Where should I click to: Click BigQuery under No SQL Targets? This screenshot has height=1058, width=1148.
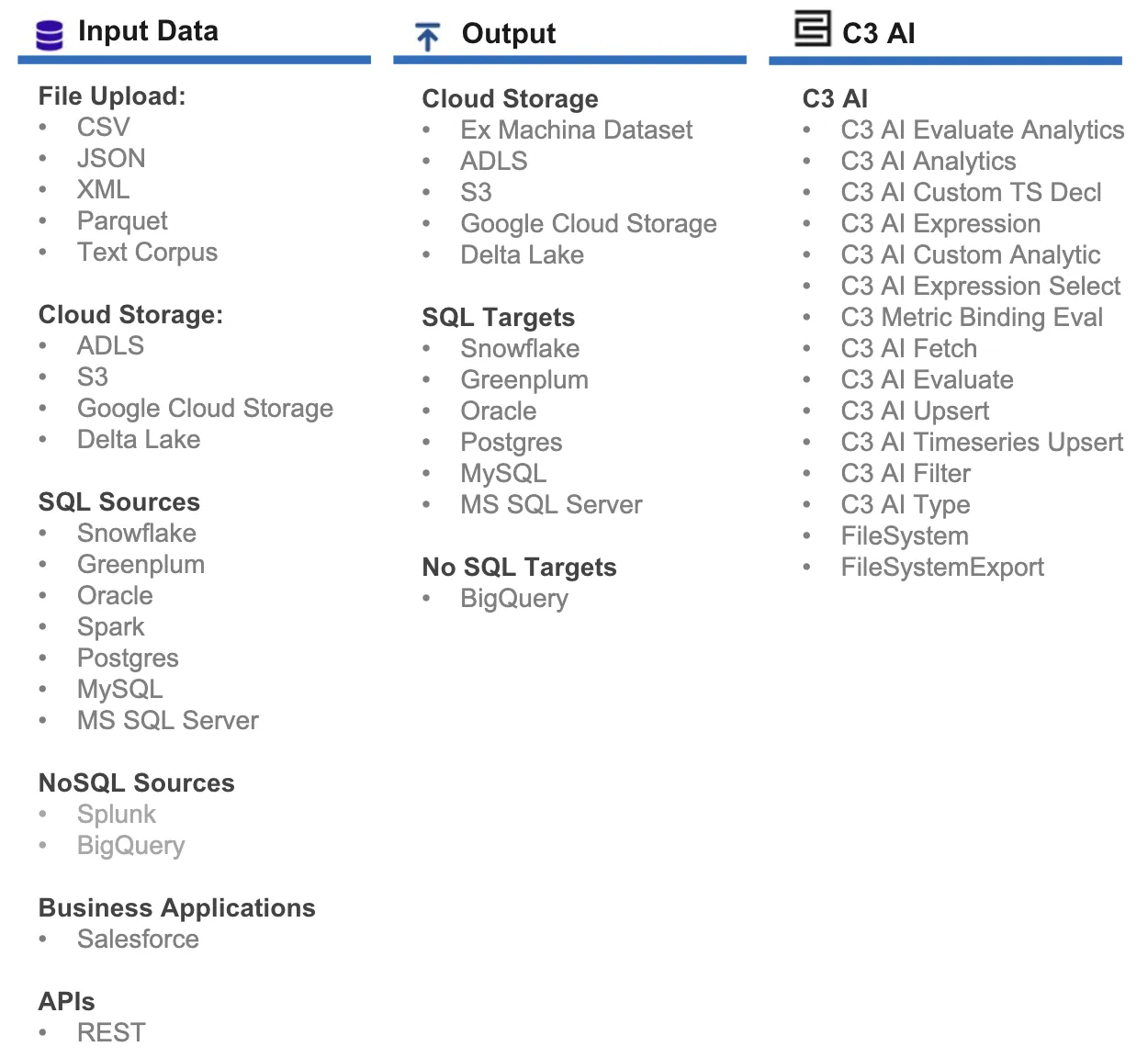(514, 598)
